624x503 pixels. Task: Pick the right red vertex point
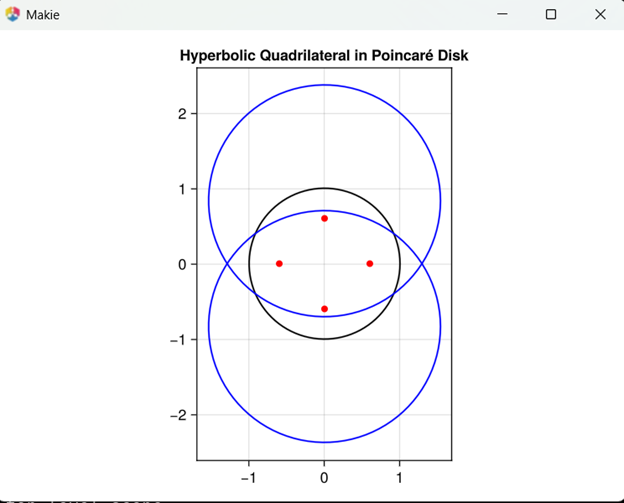[370, 264]
